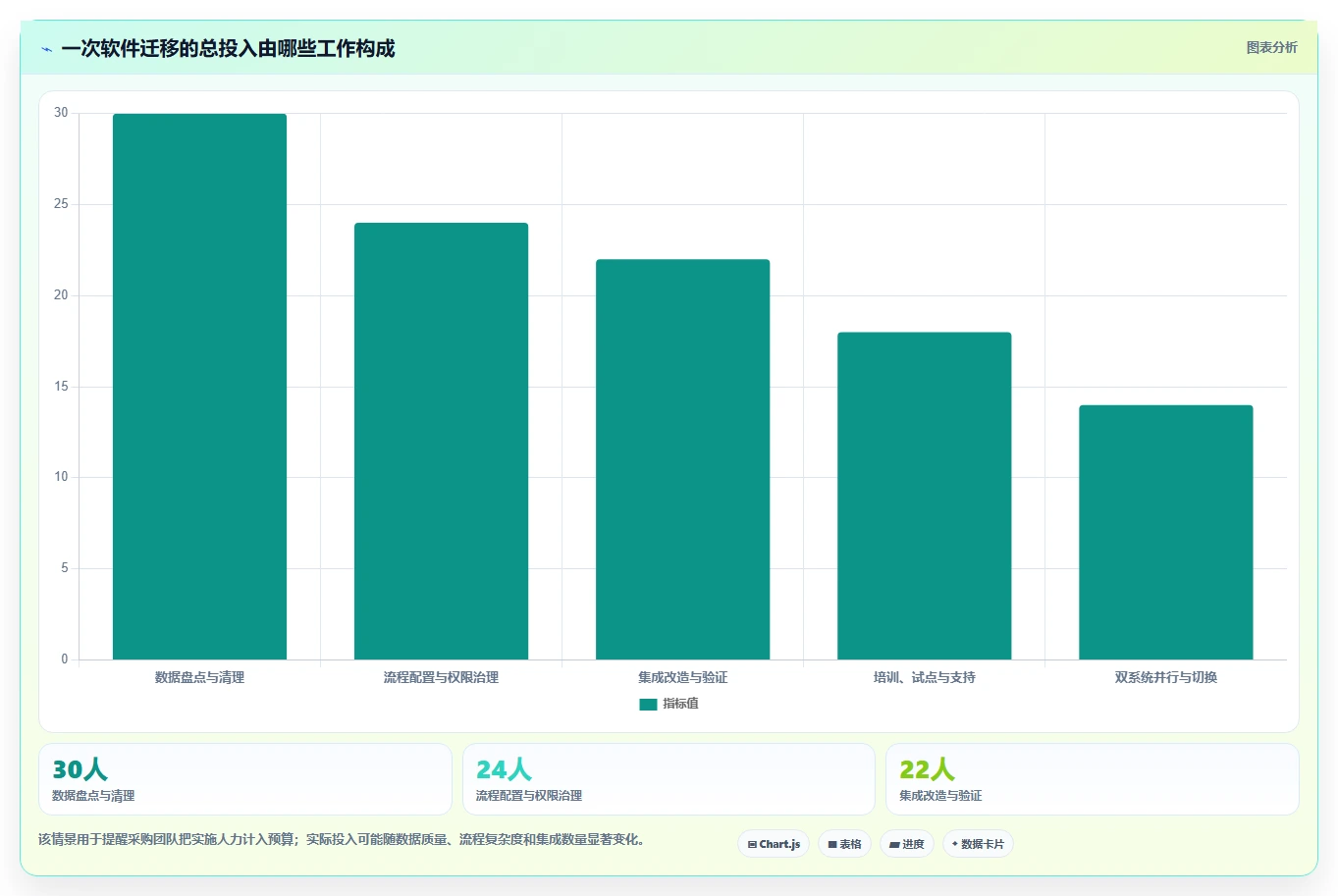This screenshot has height=896, width=1338.
Task: Click the 集成改造与验证 bar in the chart
Action: (682, 459)
